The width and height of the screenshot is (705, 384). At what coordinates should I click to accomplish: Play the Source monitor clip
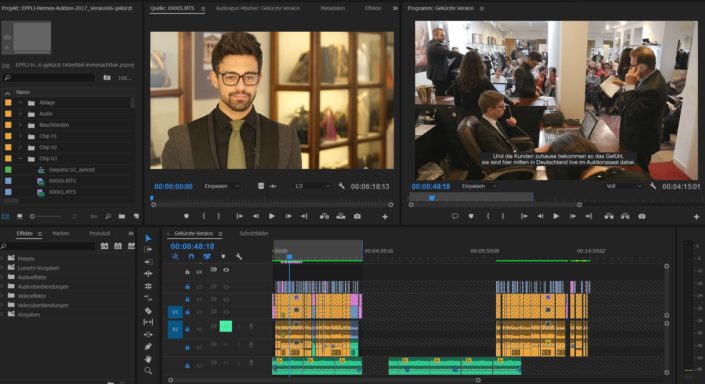272,216
